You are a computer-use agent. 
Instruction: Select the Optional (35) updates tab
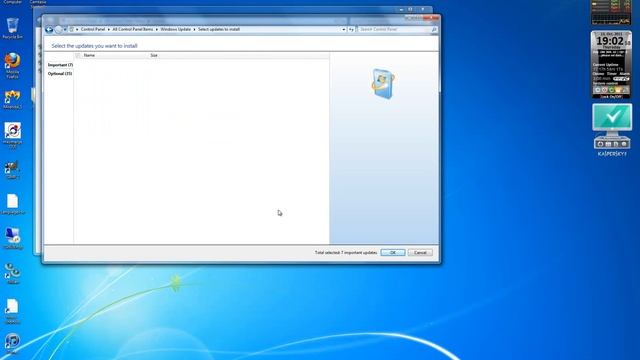coord(60,73)
